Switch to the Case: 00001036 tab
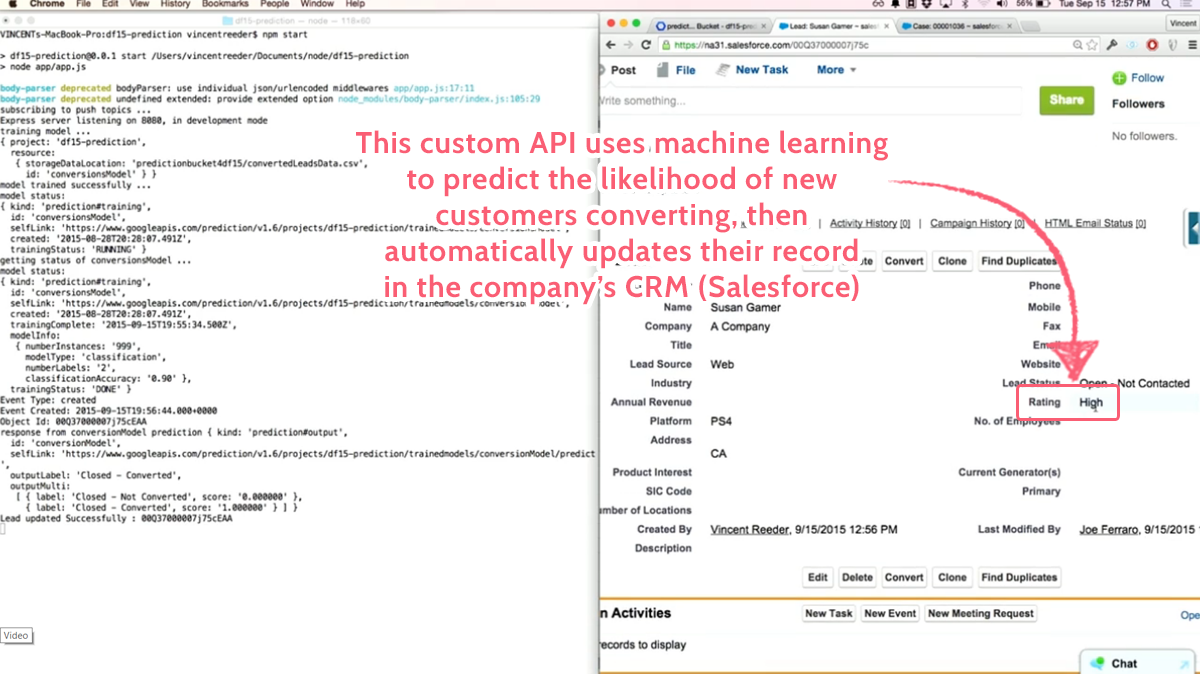This screenshot has width=1200, height=674. coord(950,26)
